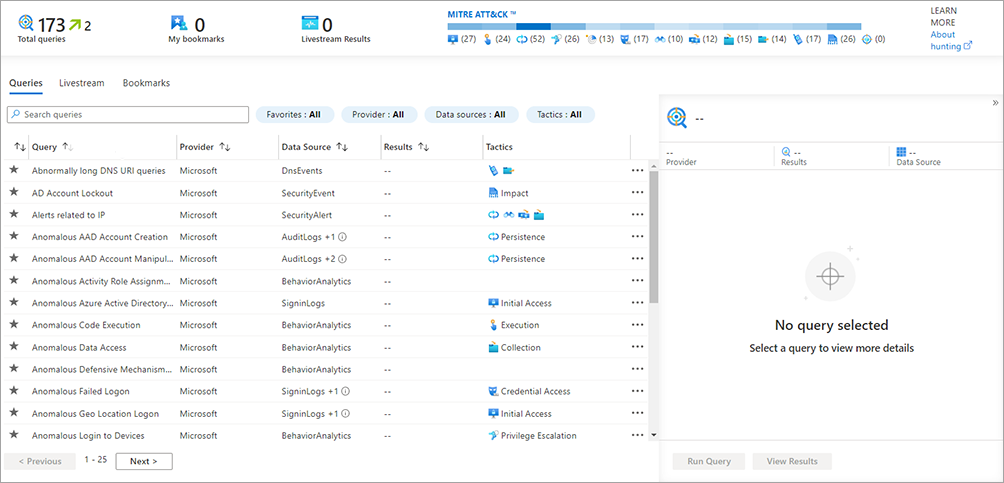Click info icon for Anomalous Geo Location Logon

[344, 414]
